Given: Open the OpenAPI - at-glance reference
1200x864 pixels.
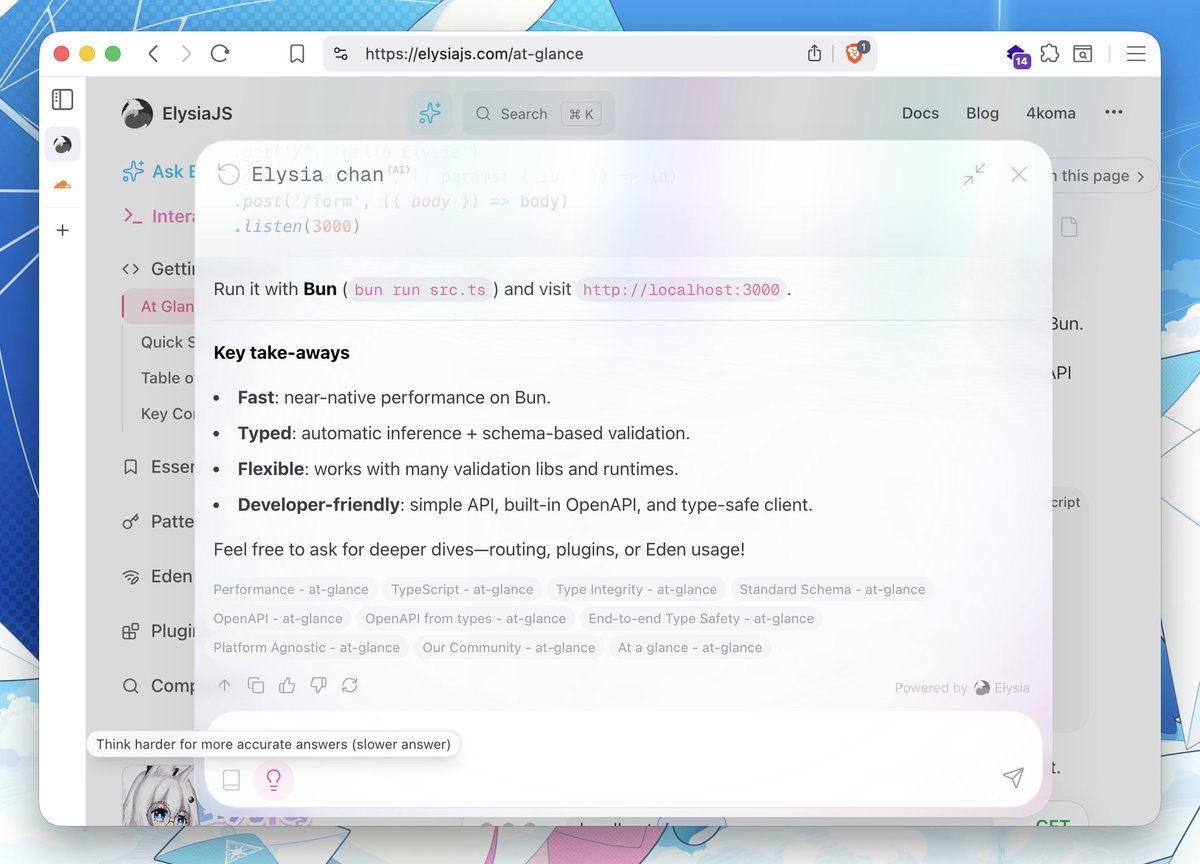Looking at the screenshot, I should [x=278, y=619].
